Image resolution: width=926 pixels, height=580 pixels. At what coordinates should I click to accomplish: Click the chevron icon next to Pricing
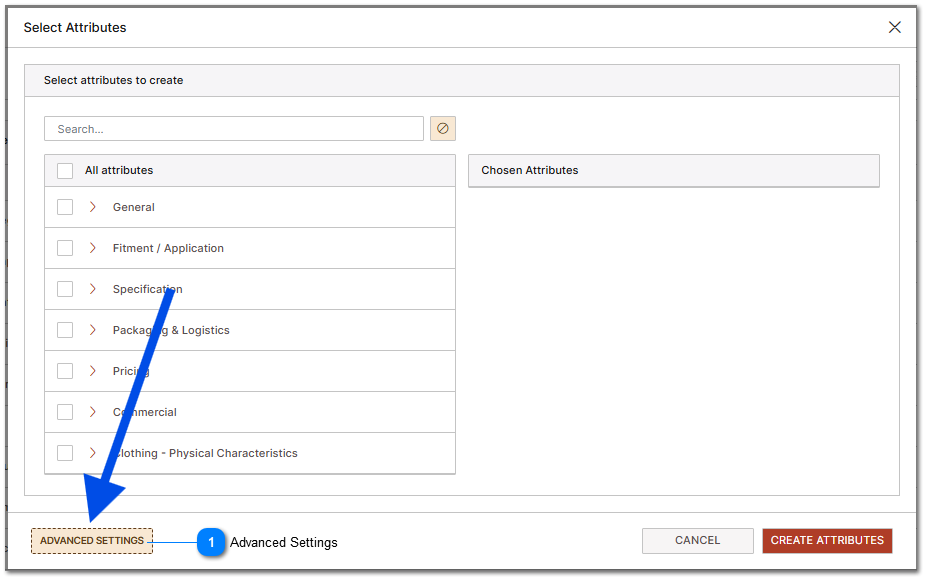tap(92, 371)
